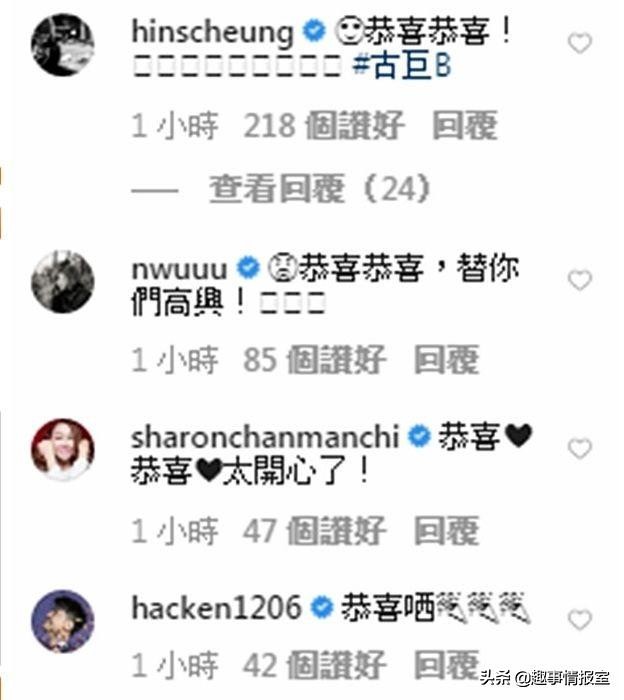Reply to nwuuu's comment via 回覆
The width and height of the screenshot is (624, 700).
click(446, 359)
